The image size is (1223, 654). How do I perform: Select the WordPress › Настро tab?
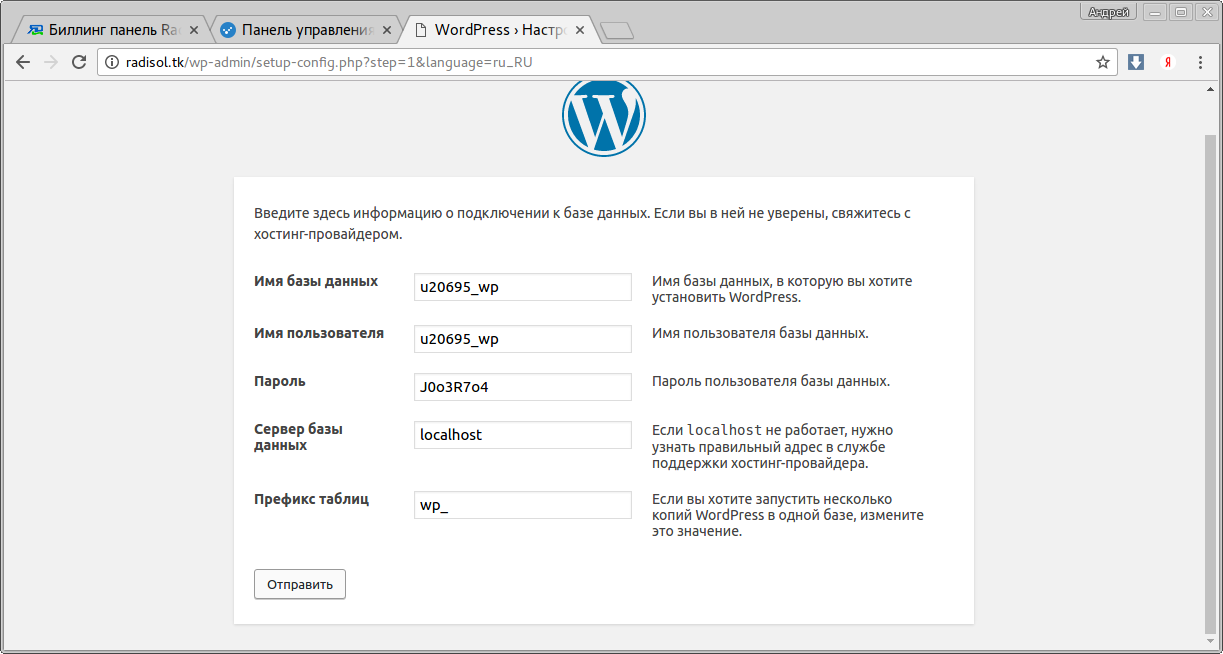click(x=498, y=30)
